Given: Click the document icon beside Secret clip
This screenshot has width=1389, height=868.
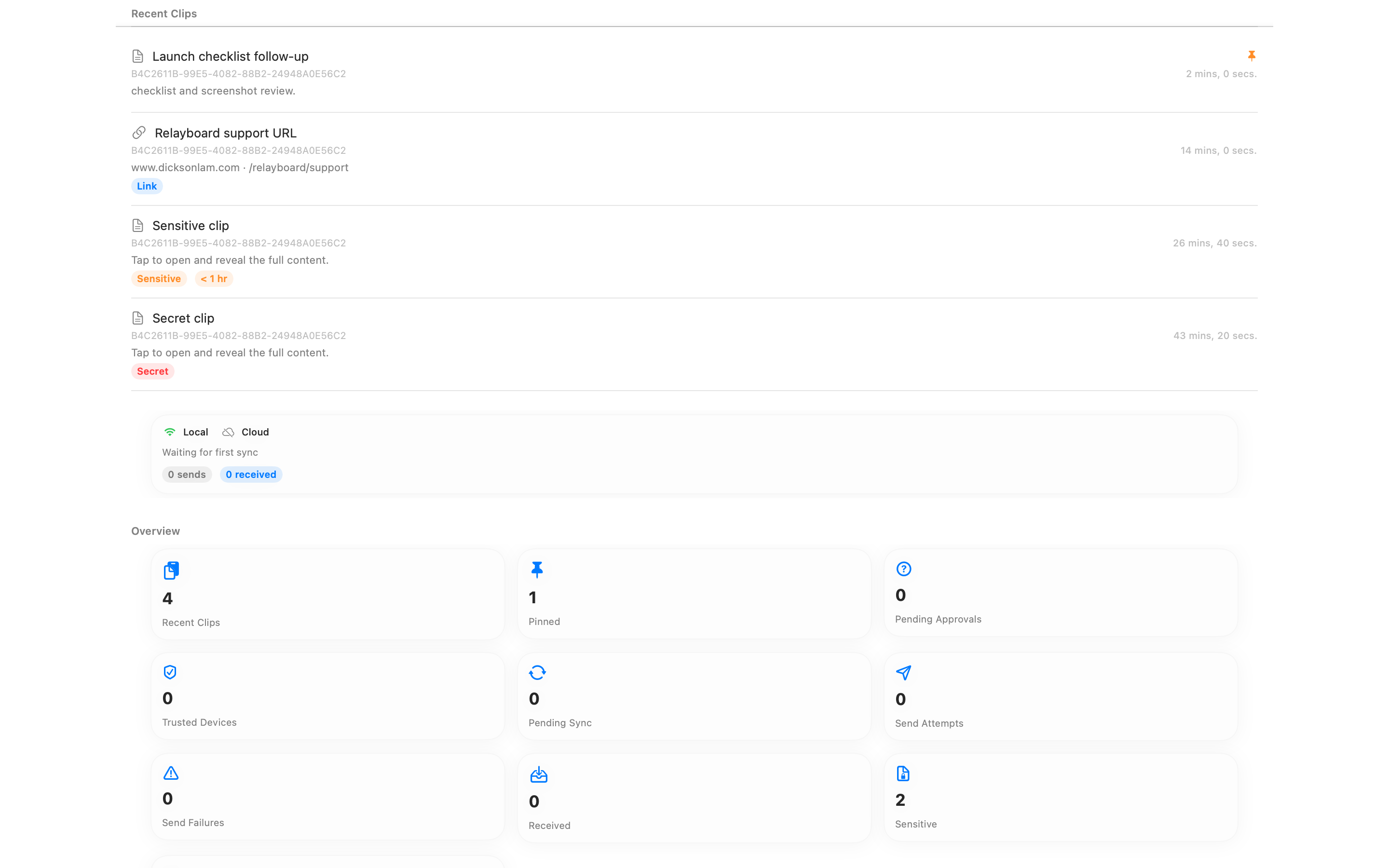Looking at the screenshot, I should [138, 318].
